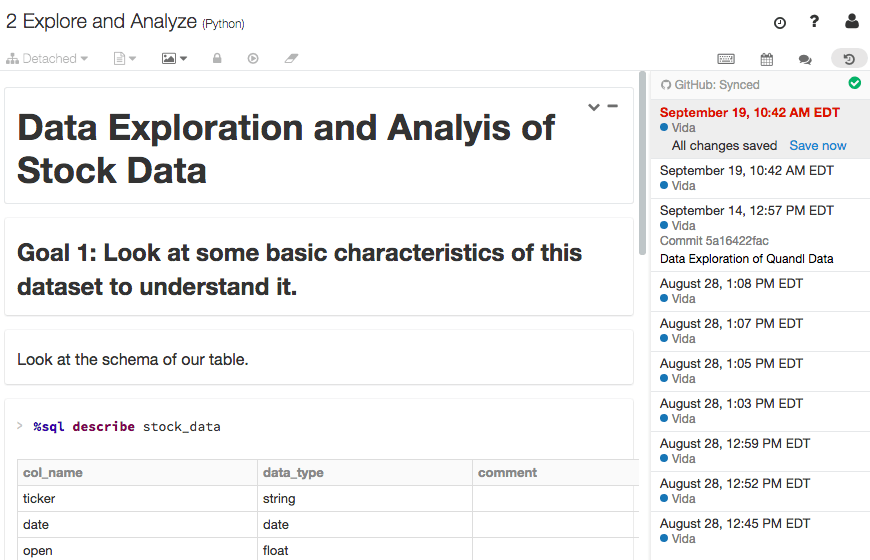
Task: Minimize the title cell with the dash
Action: pyautogui.click(x=612, y=106)
